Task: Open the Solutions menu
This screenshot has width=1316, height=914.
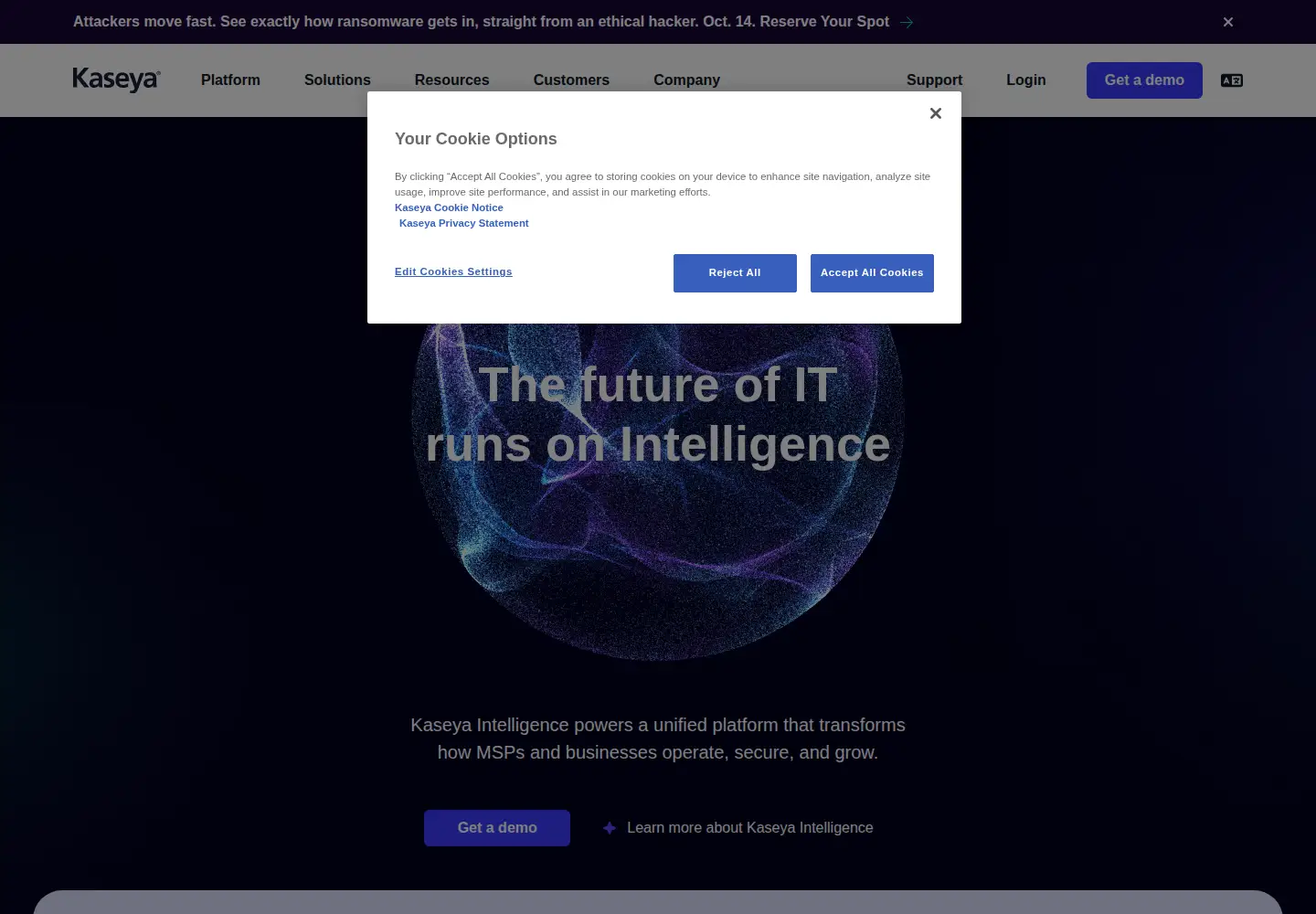Action: coord(337,80)
